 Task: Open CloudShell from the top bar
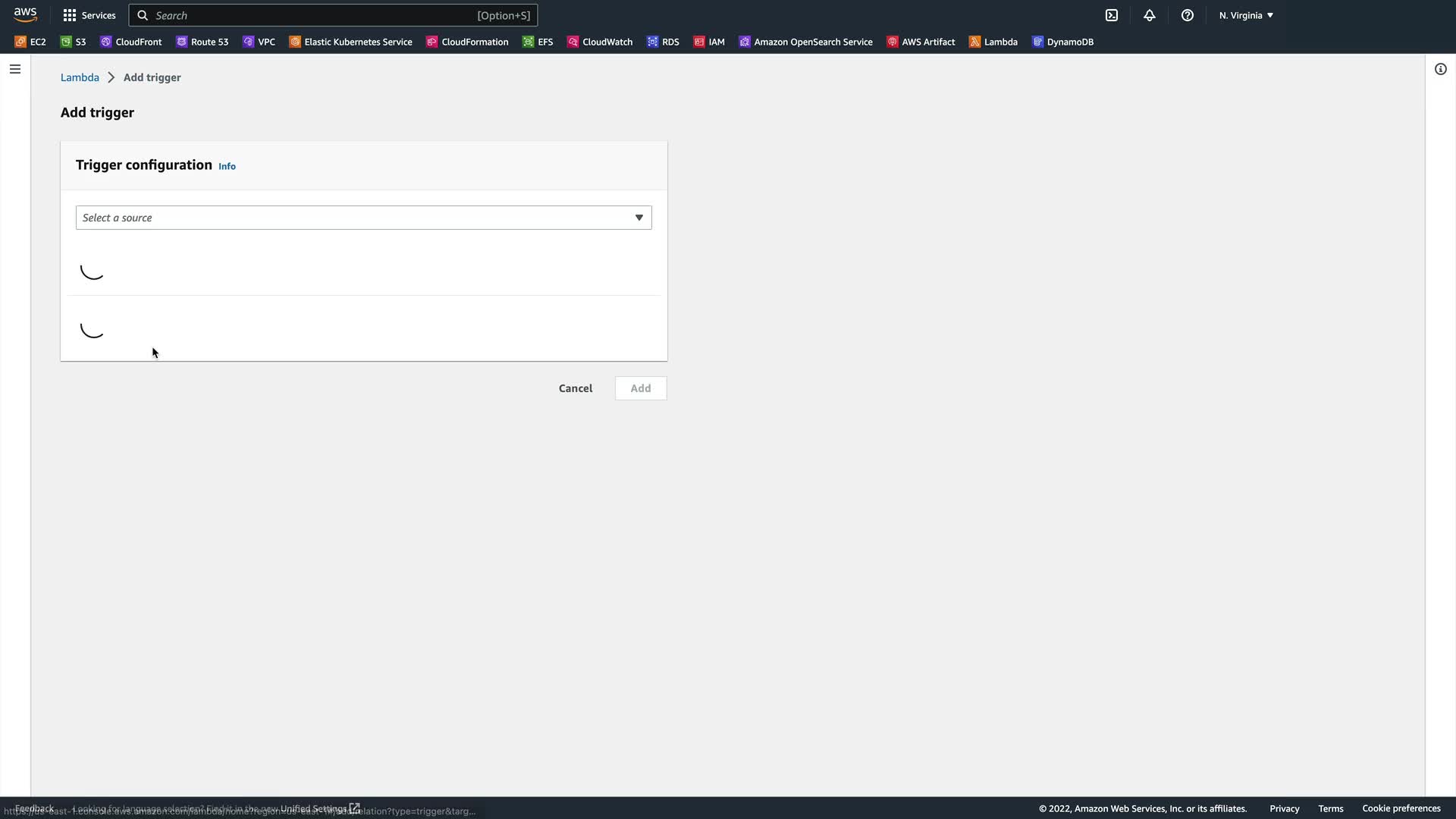tap(1112, 15)
